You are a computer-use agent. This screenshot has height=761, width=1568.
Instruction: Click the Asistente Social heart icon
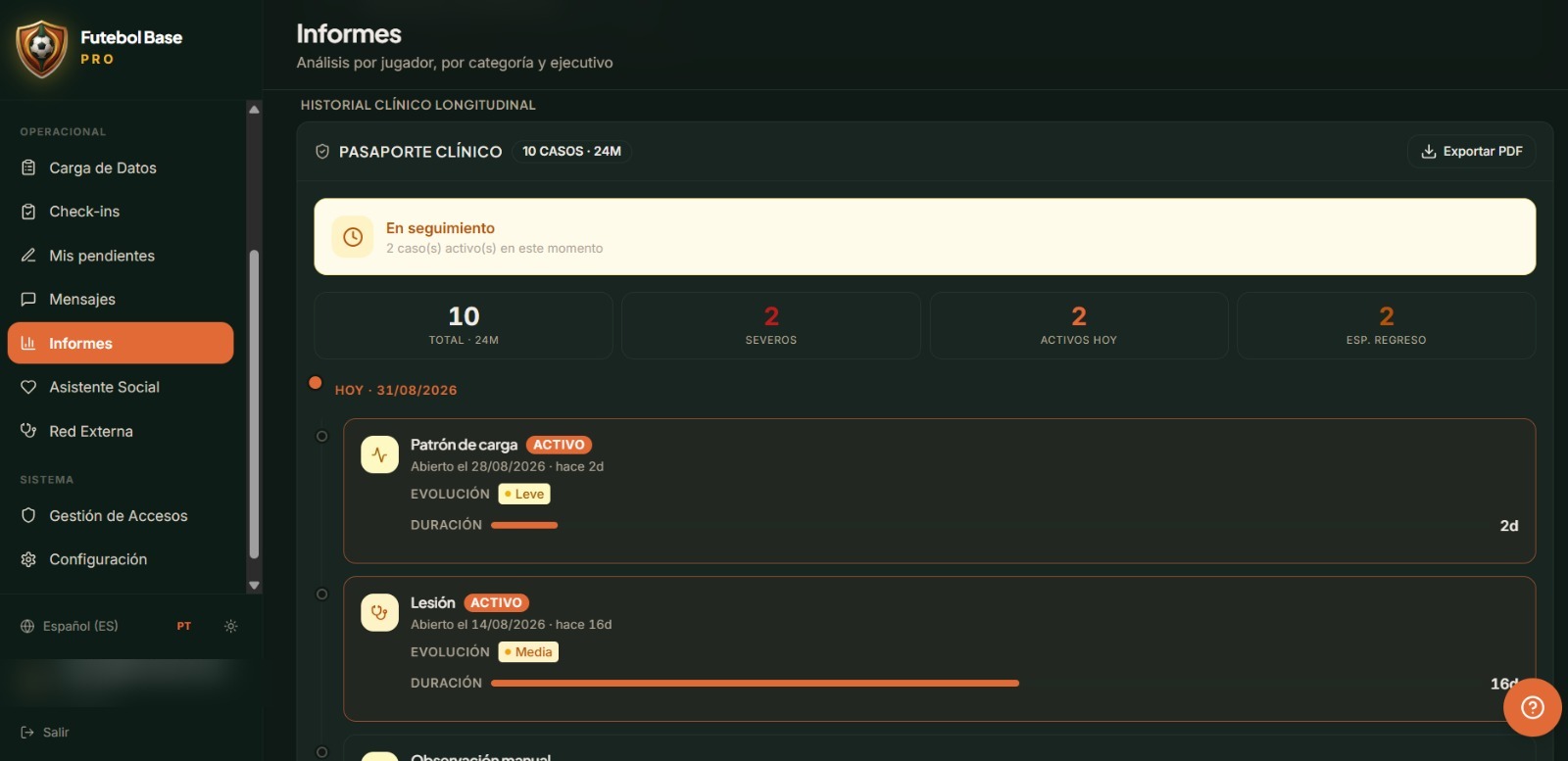click(28, 387)
